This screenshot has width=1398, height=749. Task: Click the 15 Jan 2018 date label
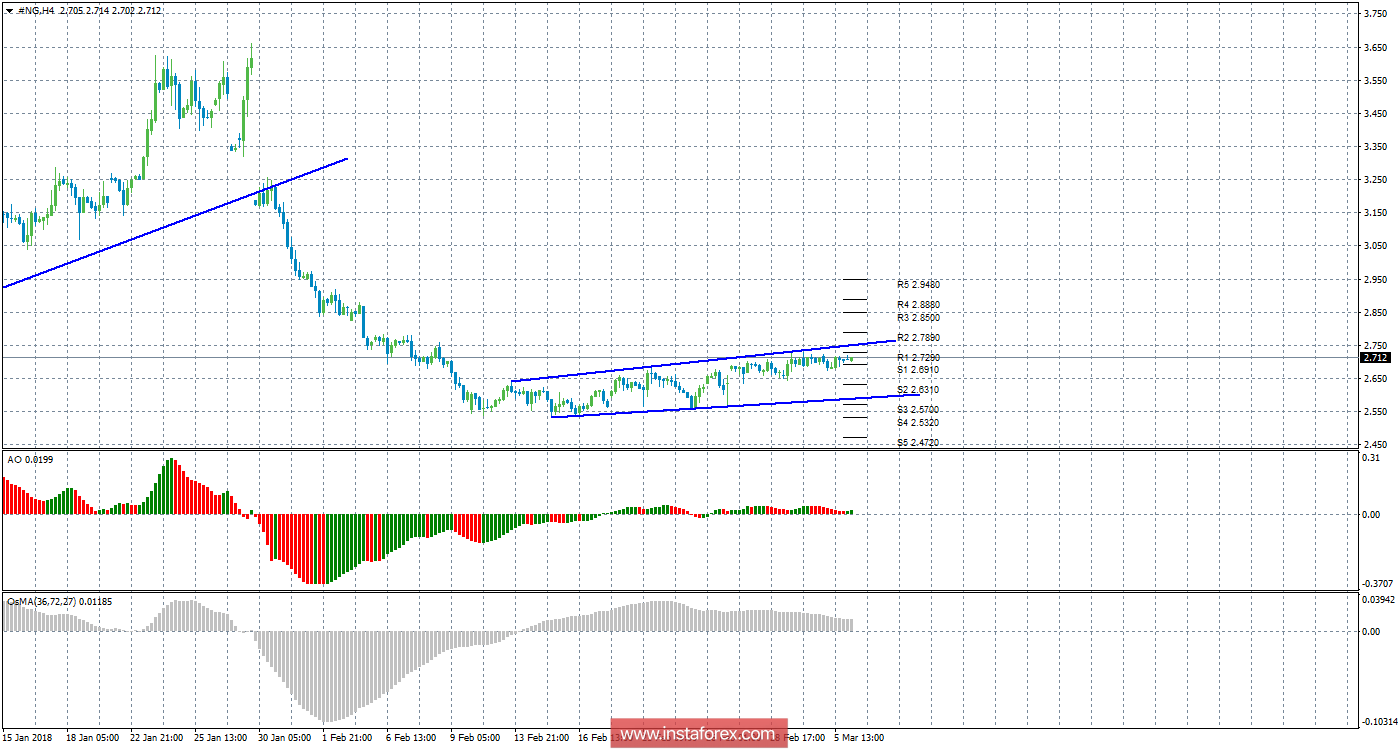27,738
